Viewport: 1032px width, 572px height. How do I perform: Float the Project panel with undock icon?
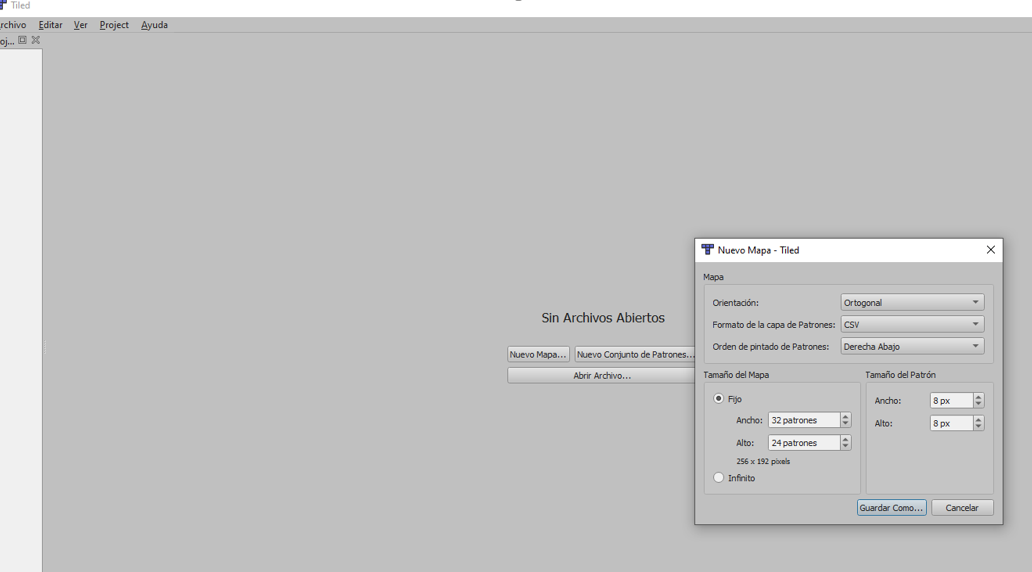22,40
